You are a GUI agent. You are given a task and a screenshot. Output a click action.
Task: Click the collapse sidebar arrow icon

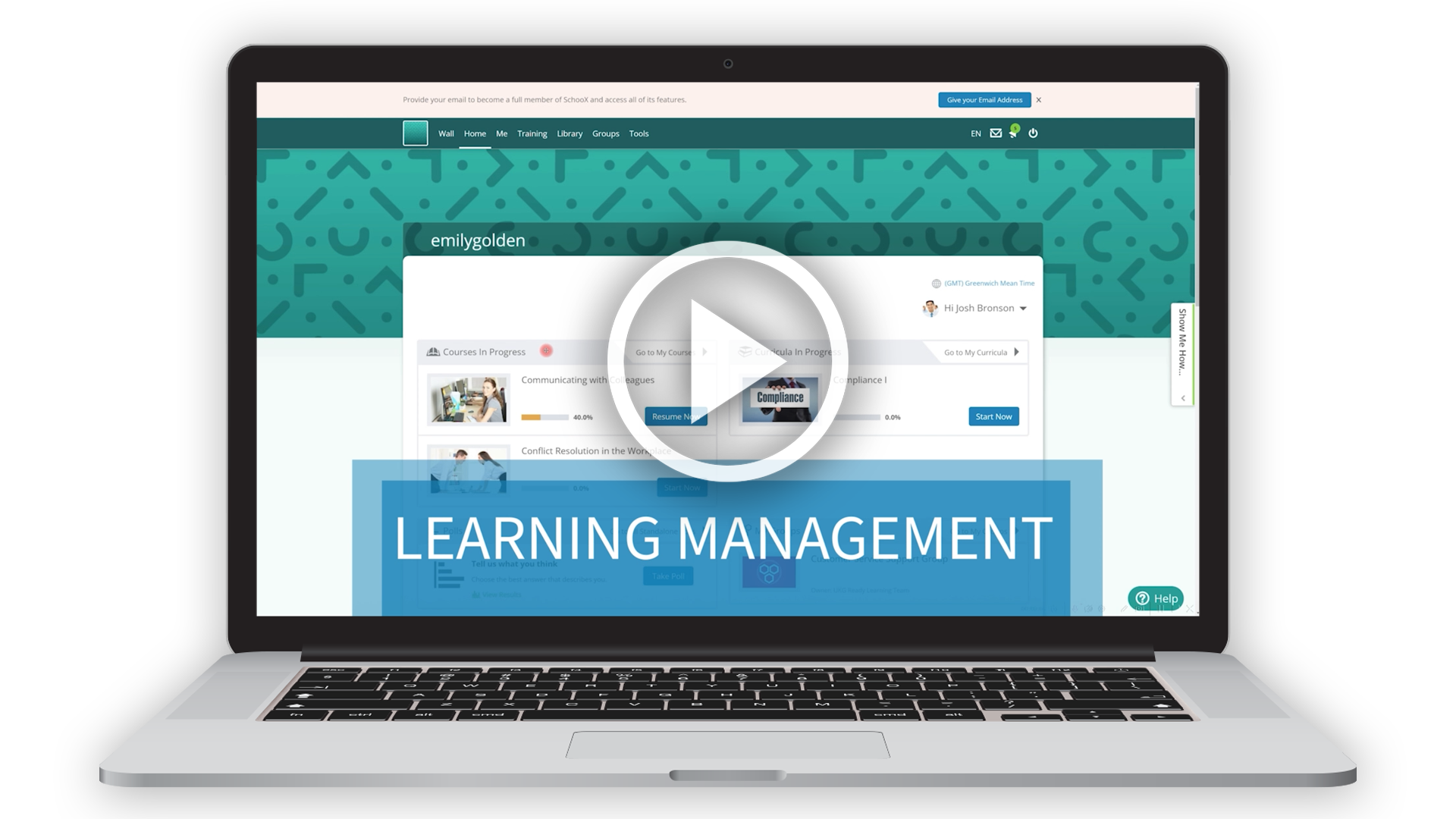[1181, 398]
